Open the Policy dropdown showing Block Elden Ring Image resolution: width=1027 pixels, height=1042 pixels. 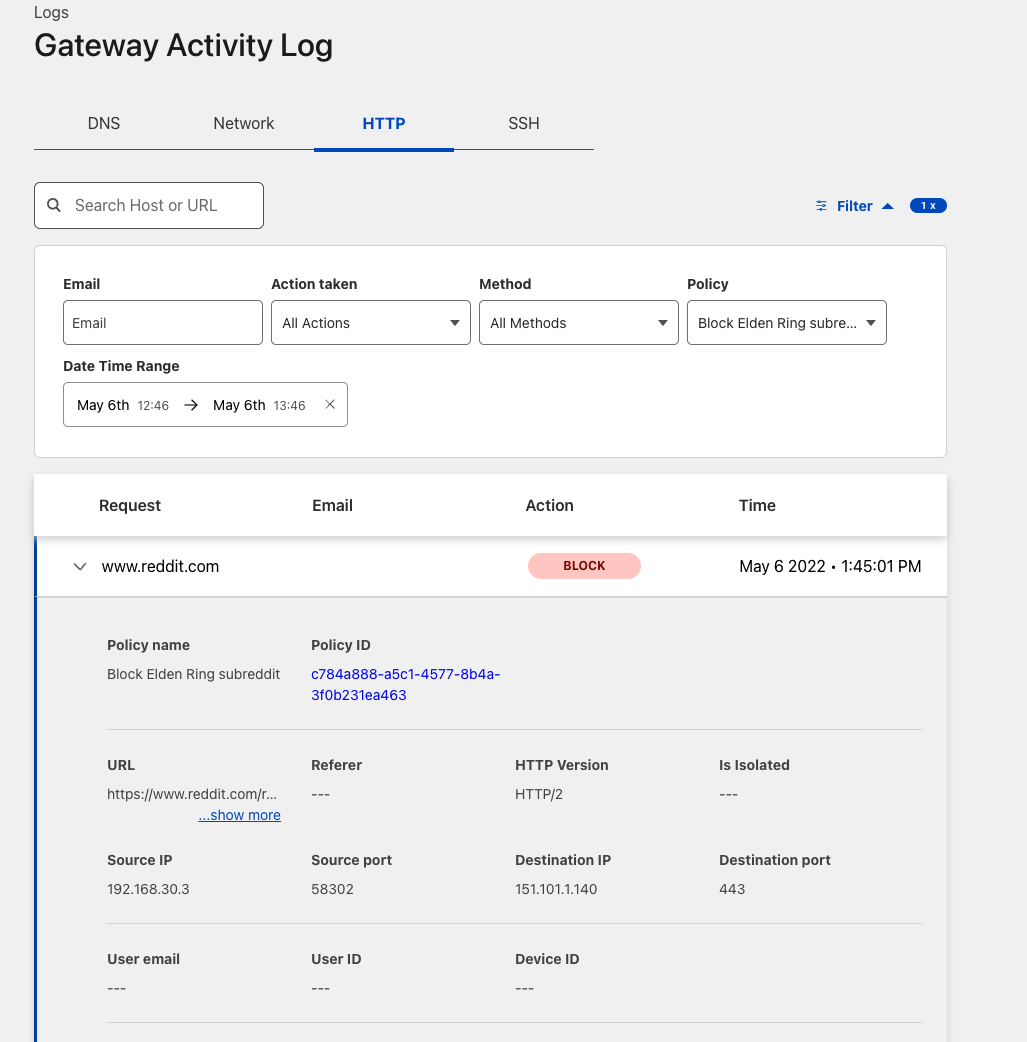coord(786,322)
